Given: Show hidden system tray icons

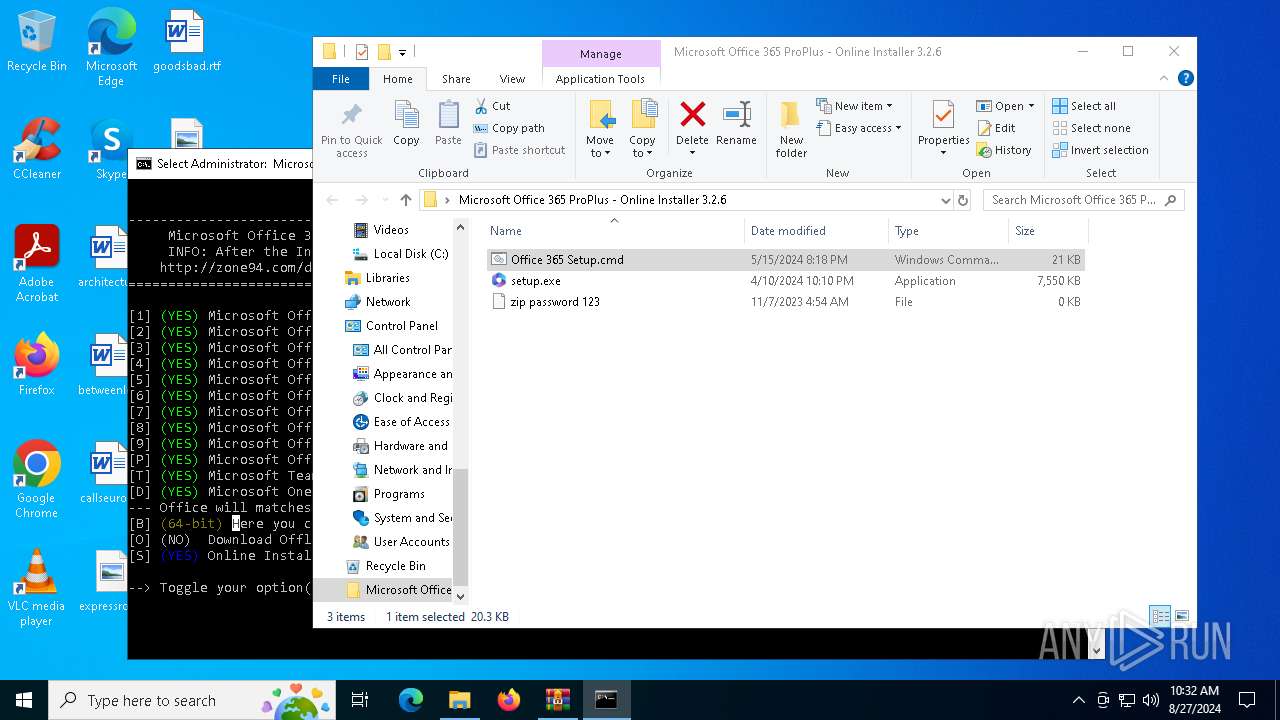Looking at the screenshot, I should (x=1078, y=700).
